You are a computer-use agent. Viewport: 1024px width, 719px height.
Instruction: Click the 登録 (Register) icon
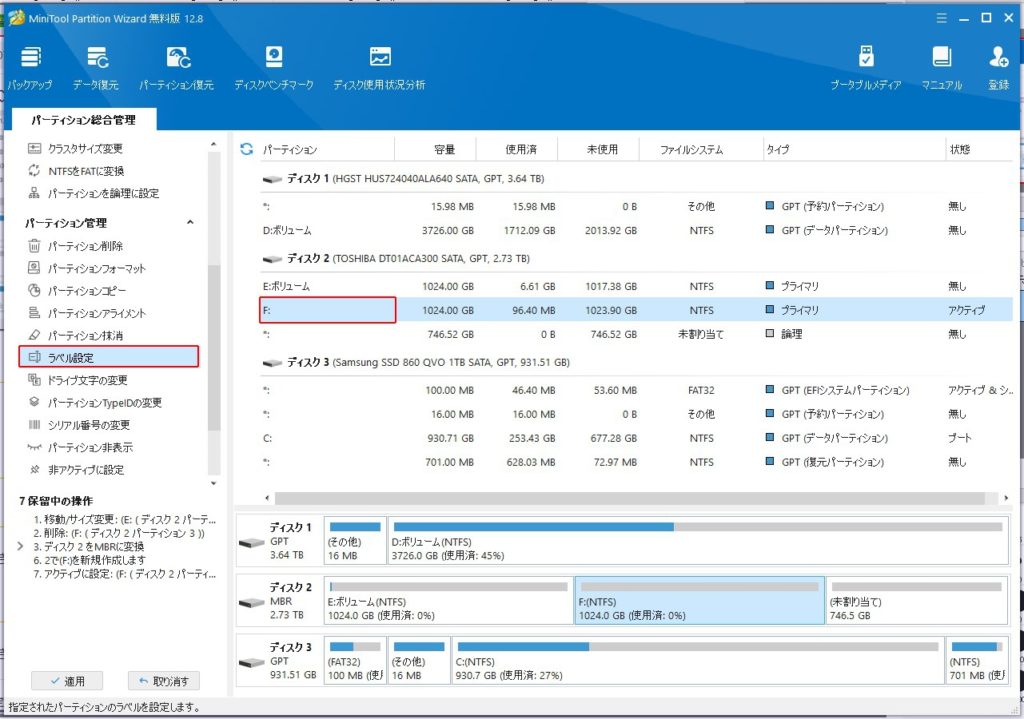click(998, 59)
